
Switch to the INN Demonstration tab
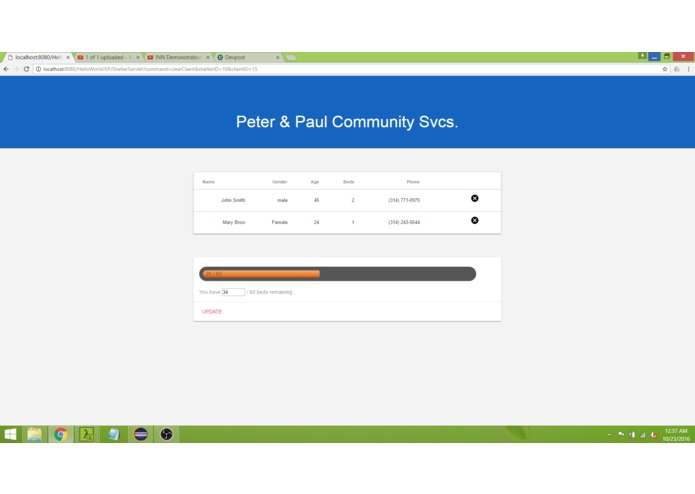[179, 57]
